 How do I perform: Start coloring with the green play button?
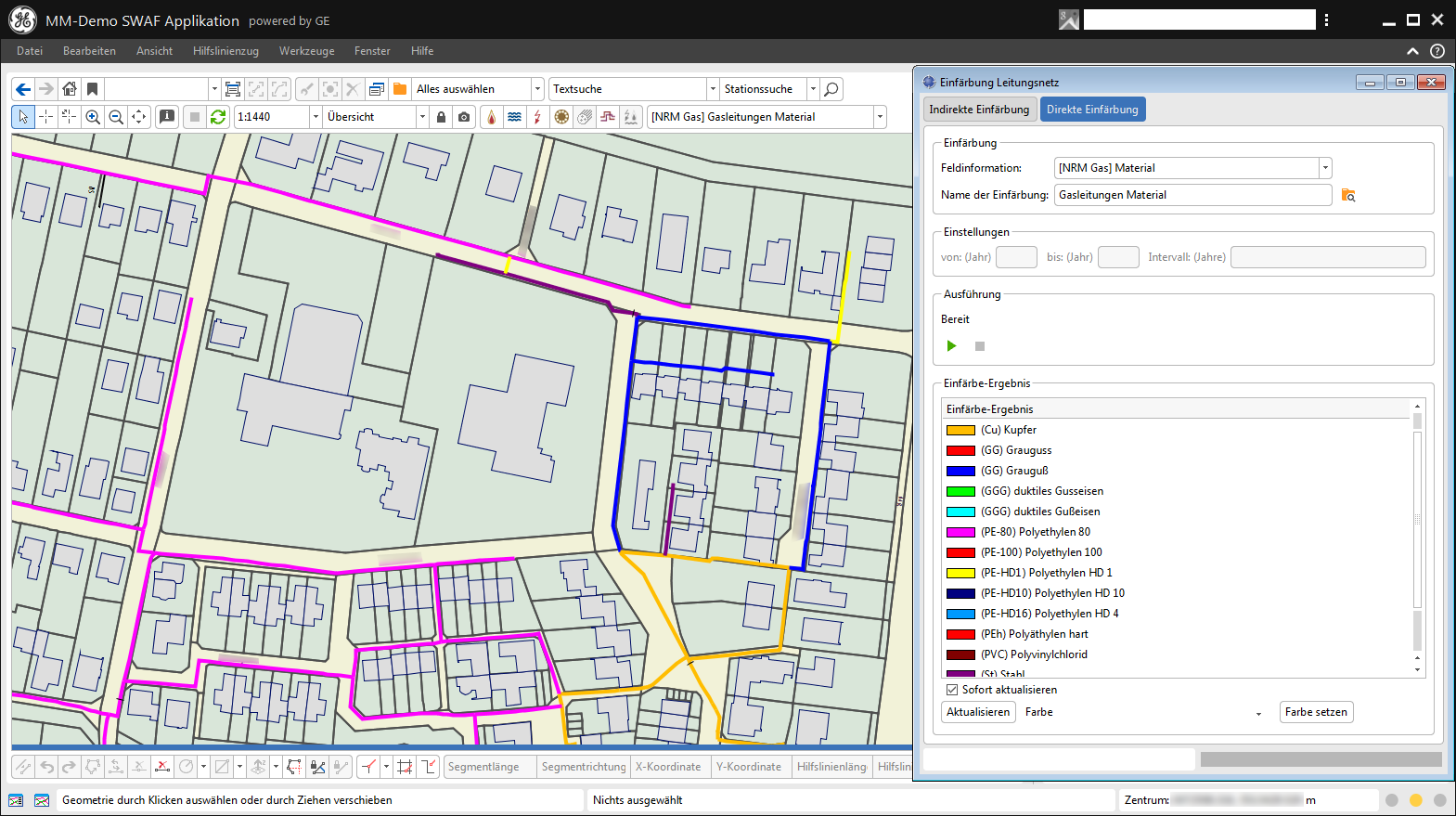[x=951, y=346]
